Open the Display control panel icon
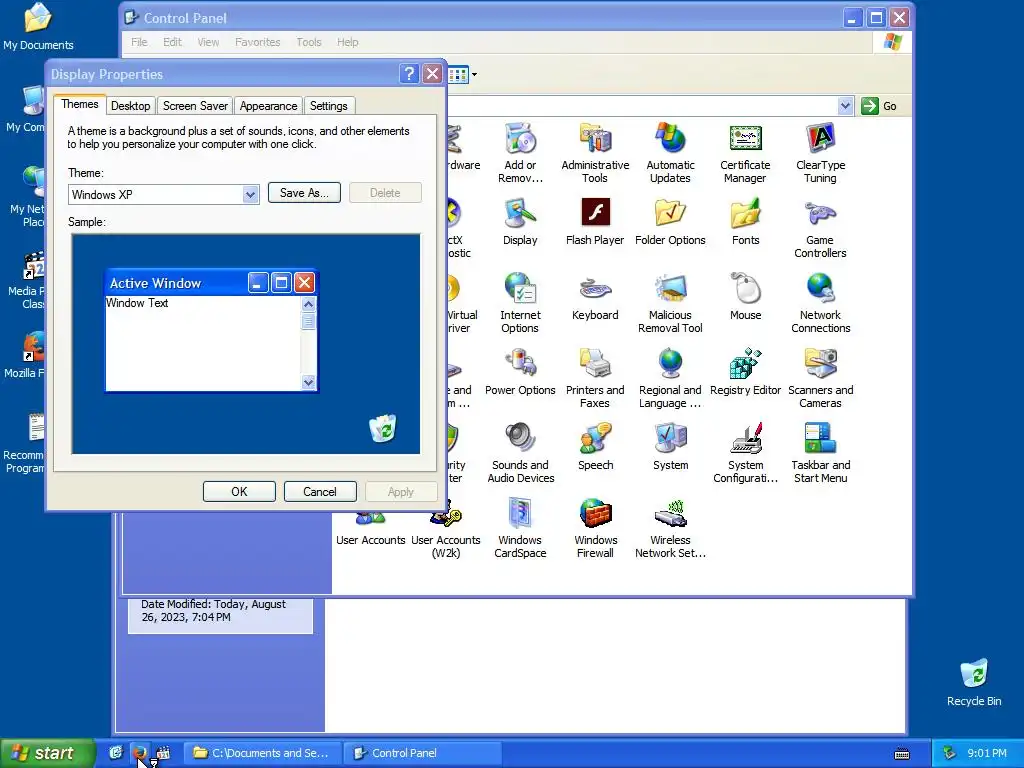 [520, 222]
